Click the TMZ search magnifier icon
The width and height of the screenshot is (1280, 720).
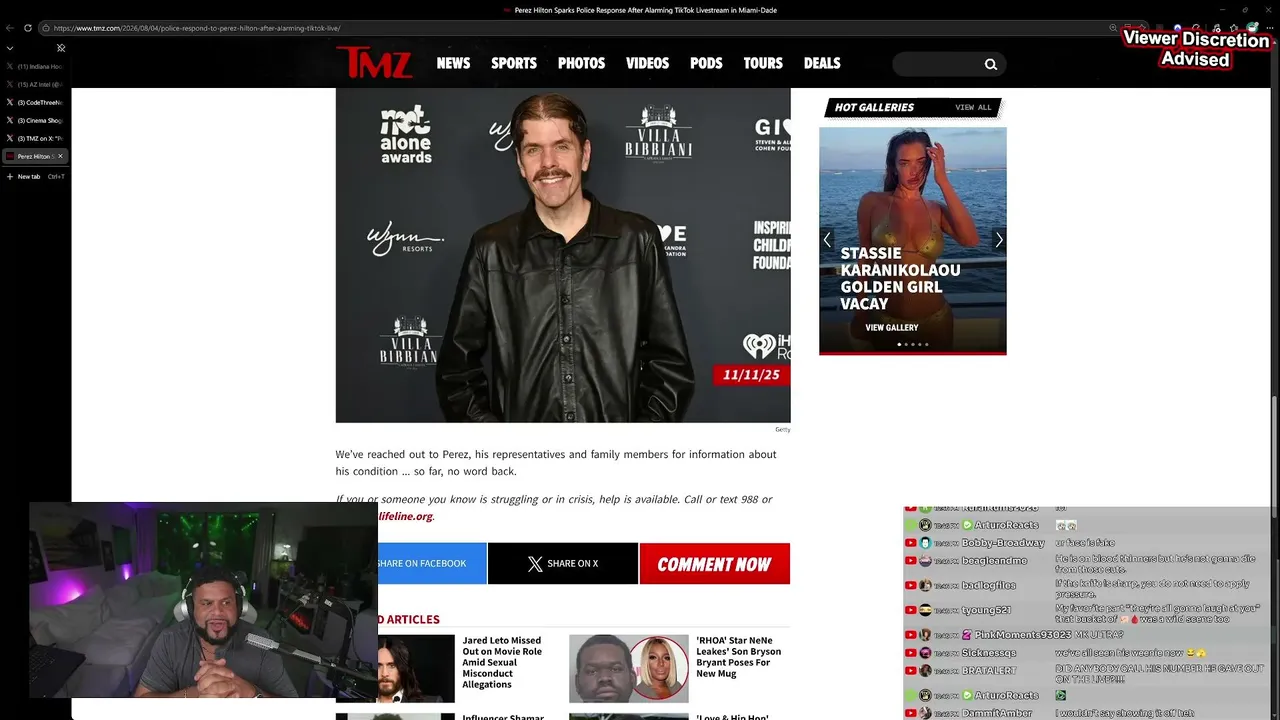[x=991, y=64]
